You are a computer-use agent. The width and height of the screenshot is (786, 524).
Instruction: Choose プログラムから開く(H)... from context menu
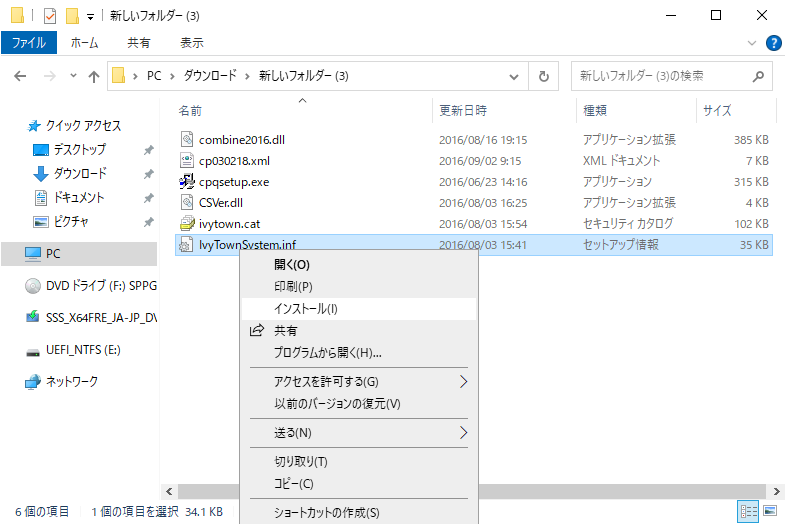pyautogui.click(x=359, y=353)
